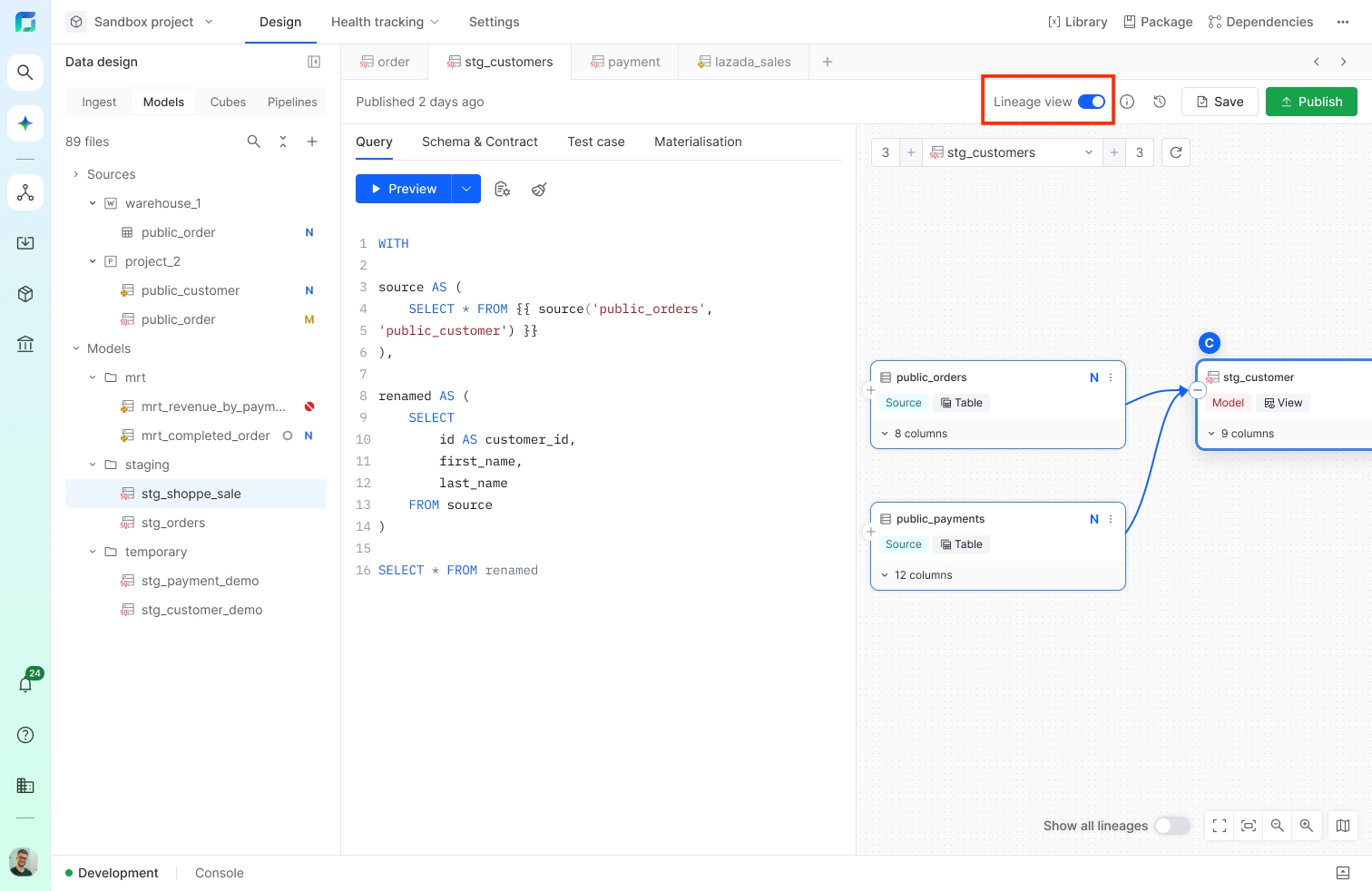This screenshot has width=1372, height=891.
Task: Click the version history icon
Action: [x=1160, y=102]
